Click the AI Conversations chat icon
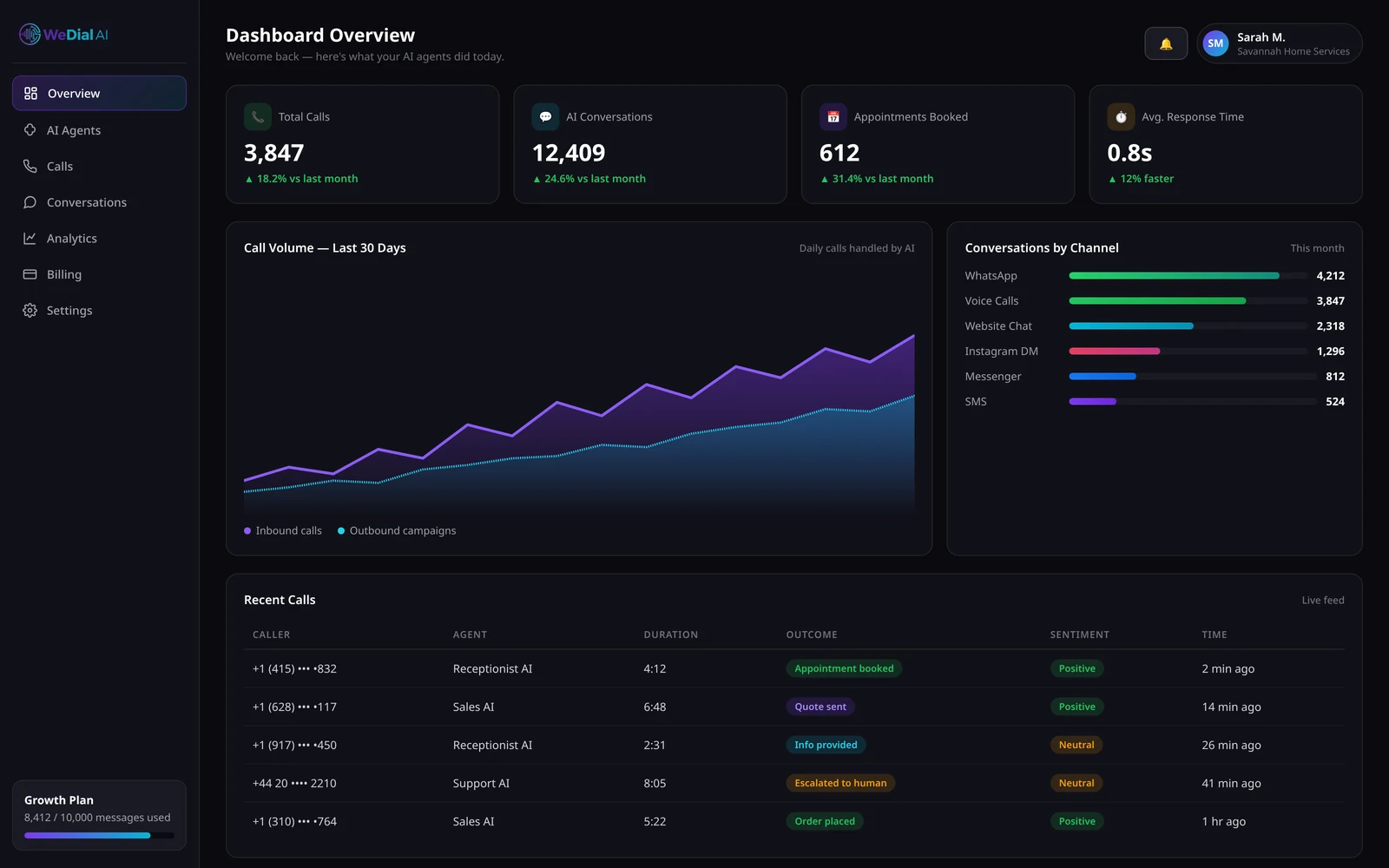Image resolution: width=1389 pixels, height=868 pixels. tap(545, 116)
